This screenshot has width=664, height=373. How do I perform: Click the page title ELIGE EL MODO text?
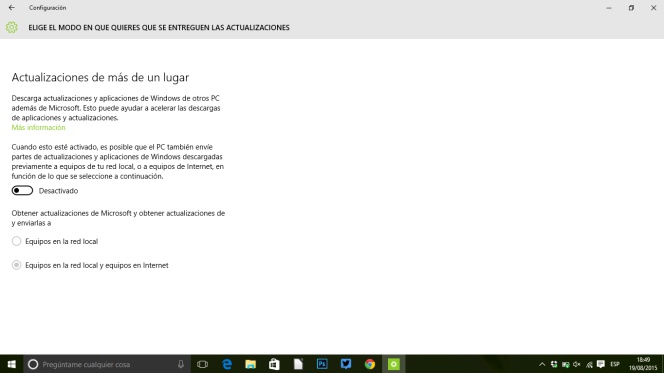click(x=159, y=28)
